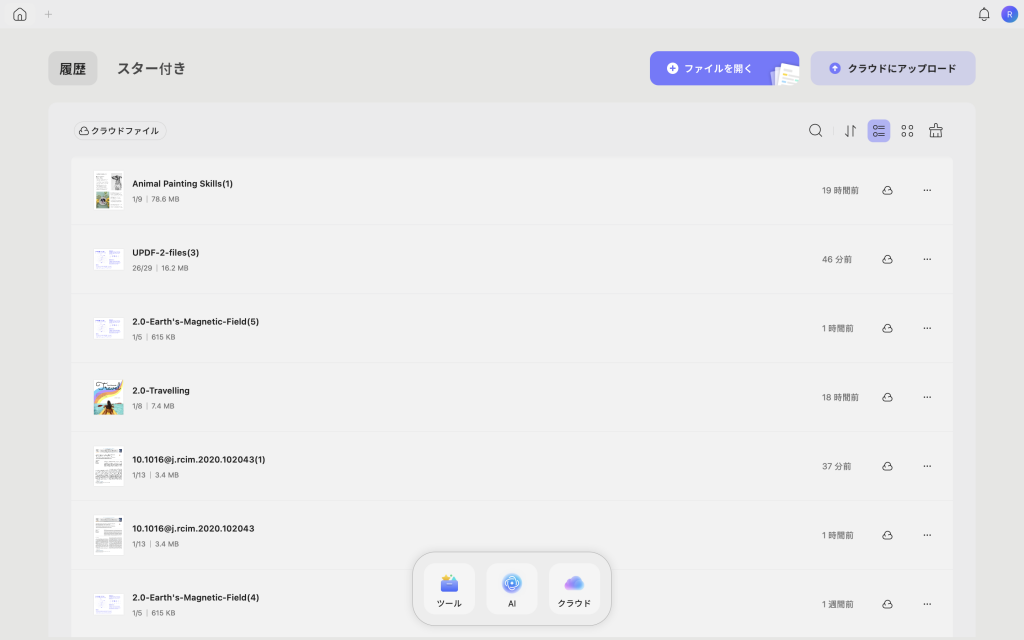
Task: Click cloud icon for Animal Painting Skills(1)
Action: (887, 191)
